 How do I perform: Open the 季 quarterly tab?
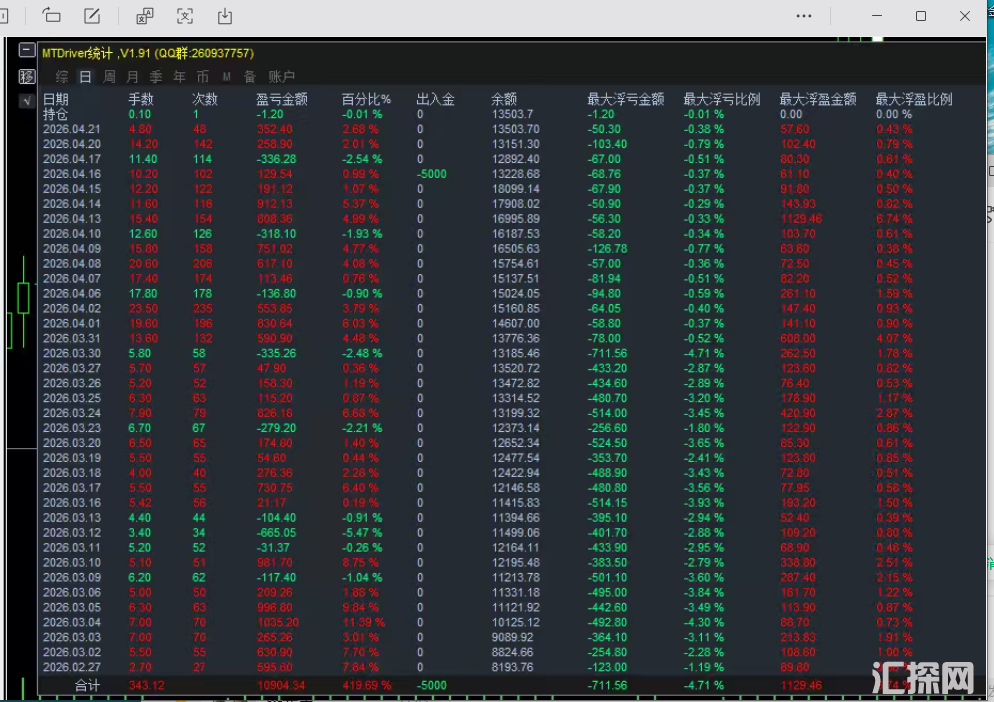coord(156,77)
